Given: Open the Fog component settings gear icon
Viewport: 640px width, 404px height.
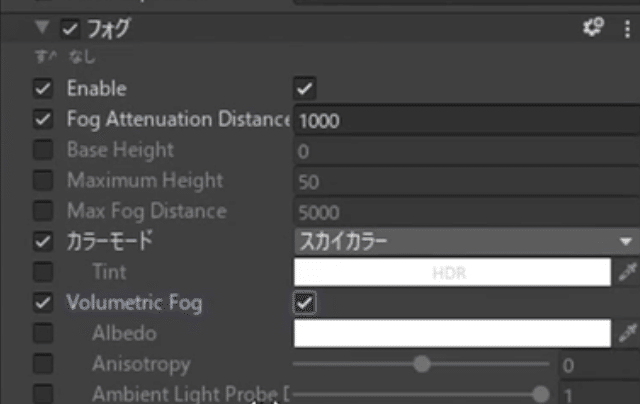Looking at the screenshot, I should point(593,28).
